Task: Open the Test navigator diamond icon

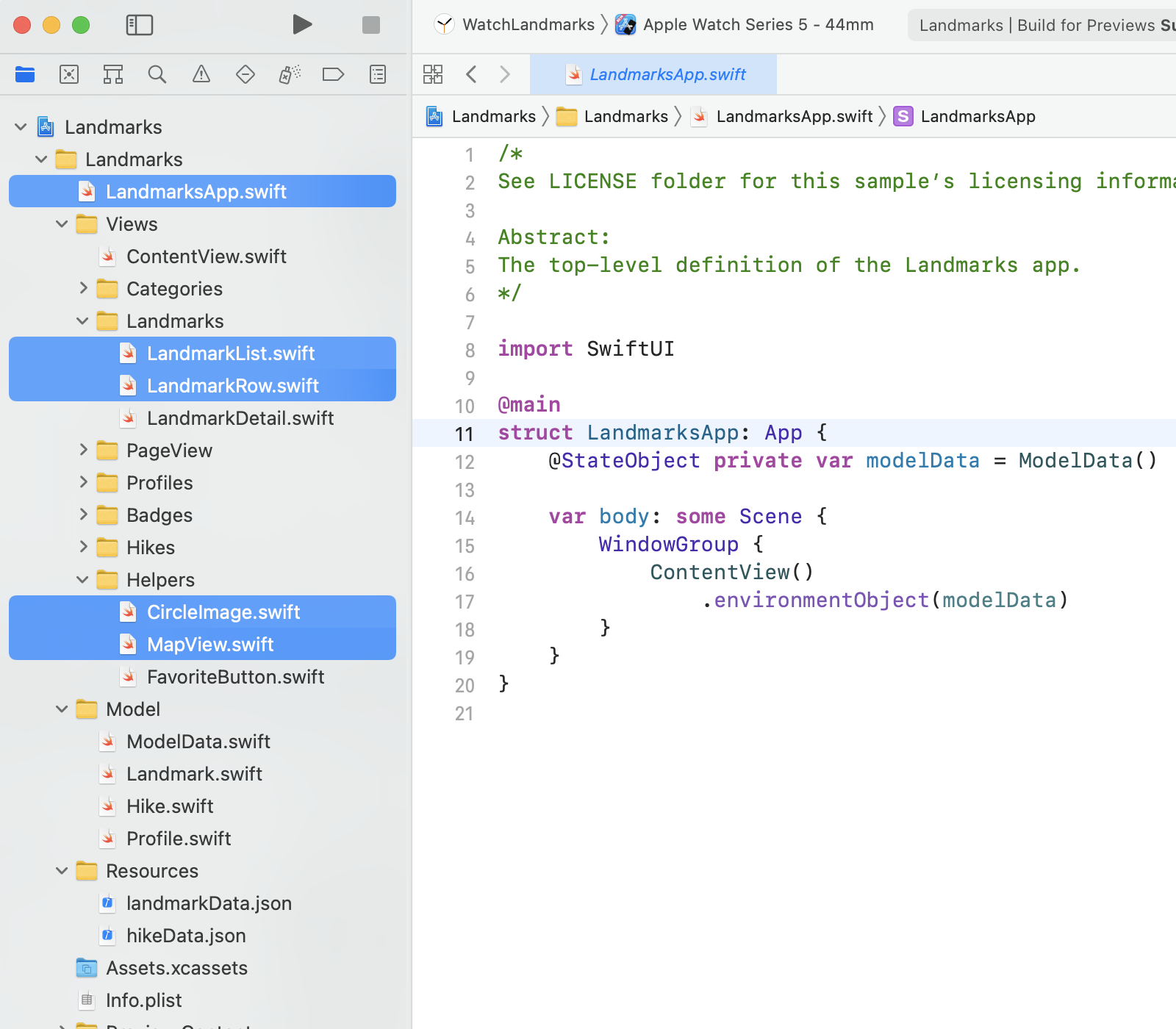Action: 245,74
